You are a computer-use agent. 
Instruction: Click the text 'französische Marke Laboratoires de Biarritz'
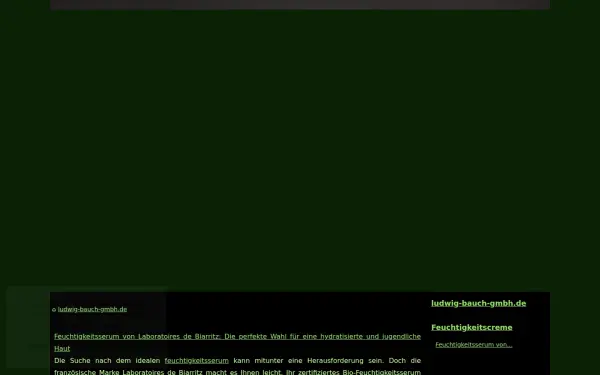(128, 372)
